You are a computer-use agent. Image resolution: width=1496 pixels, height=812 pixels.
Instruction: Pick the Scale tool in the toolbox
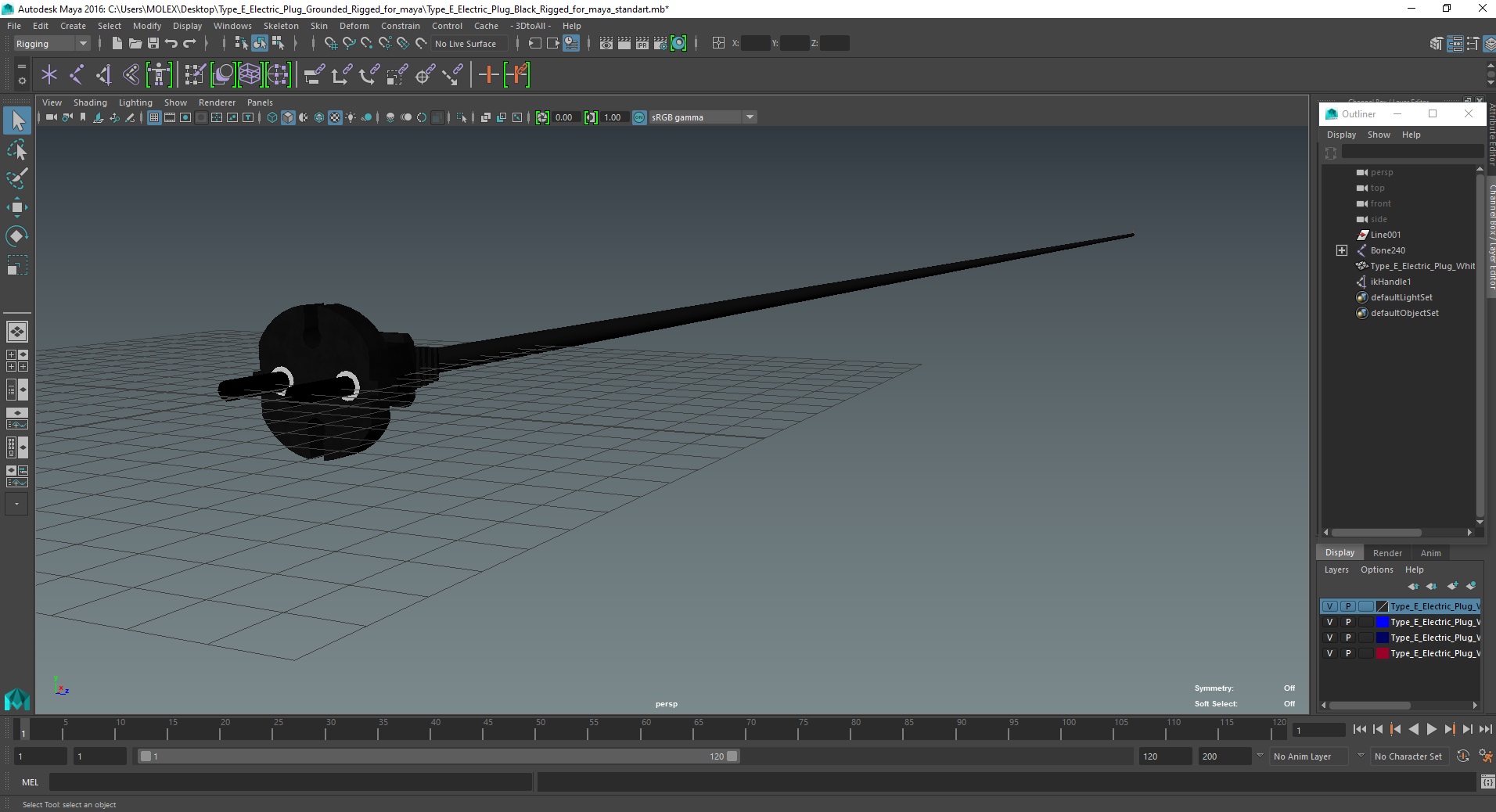[x=17, y=265]
